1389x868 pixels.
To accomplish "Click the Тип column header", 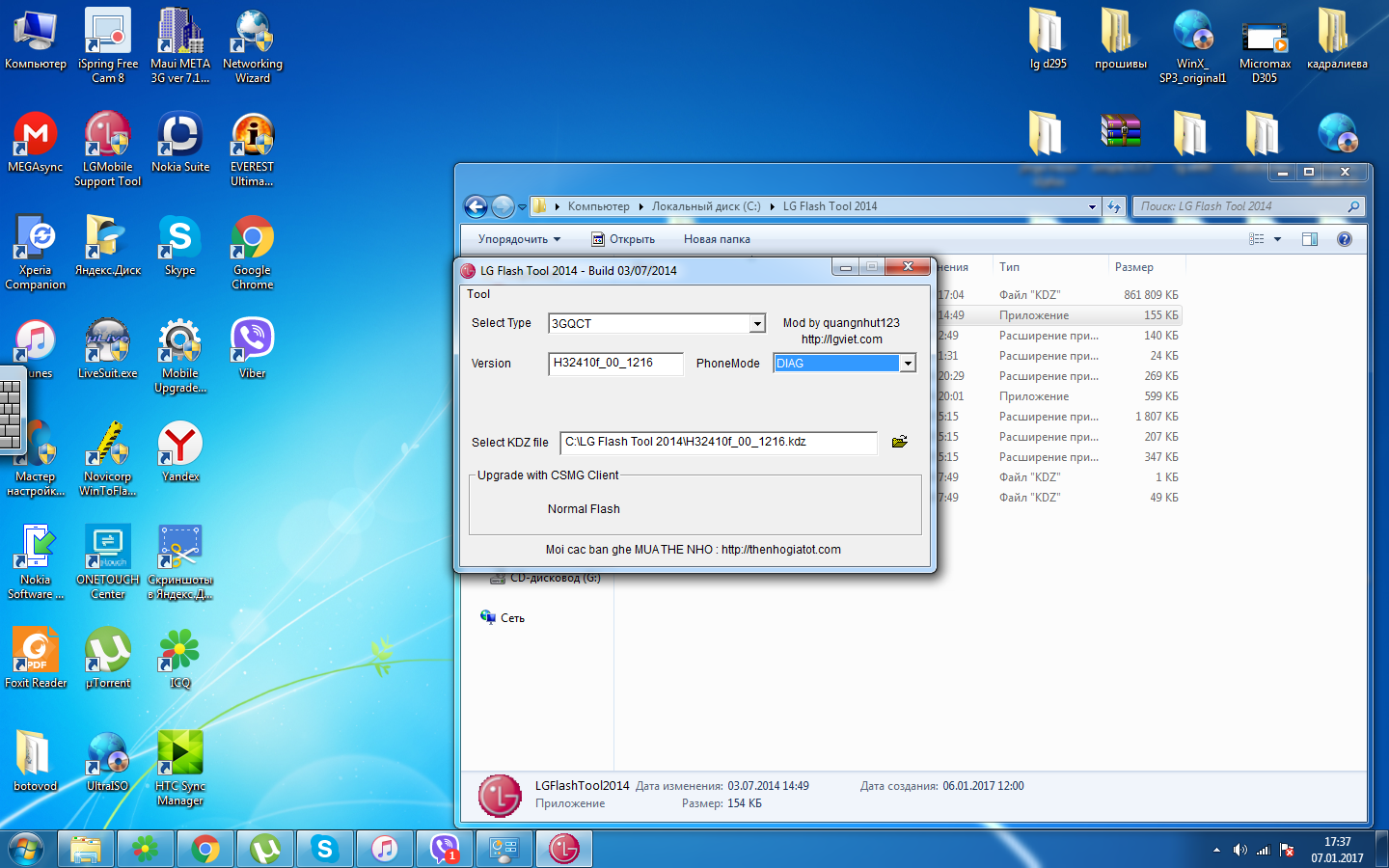I will point(1010,267).
